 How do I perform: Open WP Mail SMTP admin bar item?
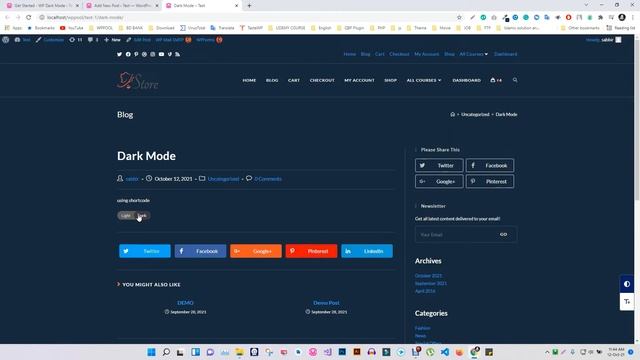[173, 40]
